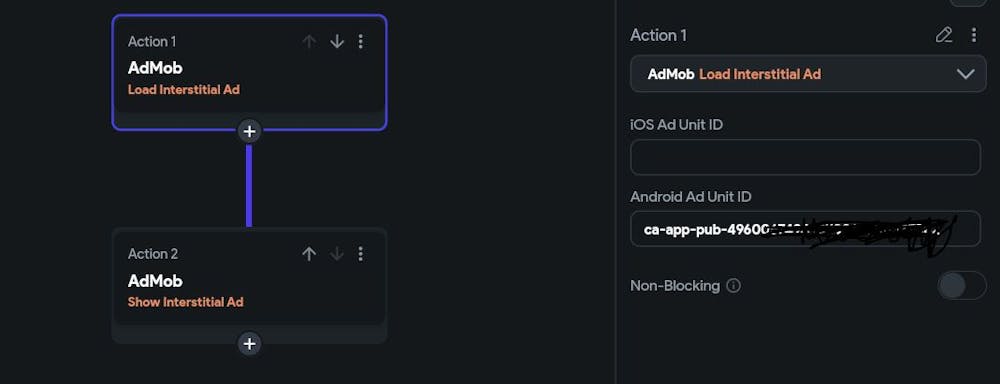Add action with plus below Action 1
1000x384 pixels.
[249, 131]
